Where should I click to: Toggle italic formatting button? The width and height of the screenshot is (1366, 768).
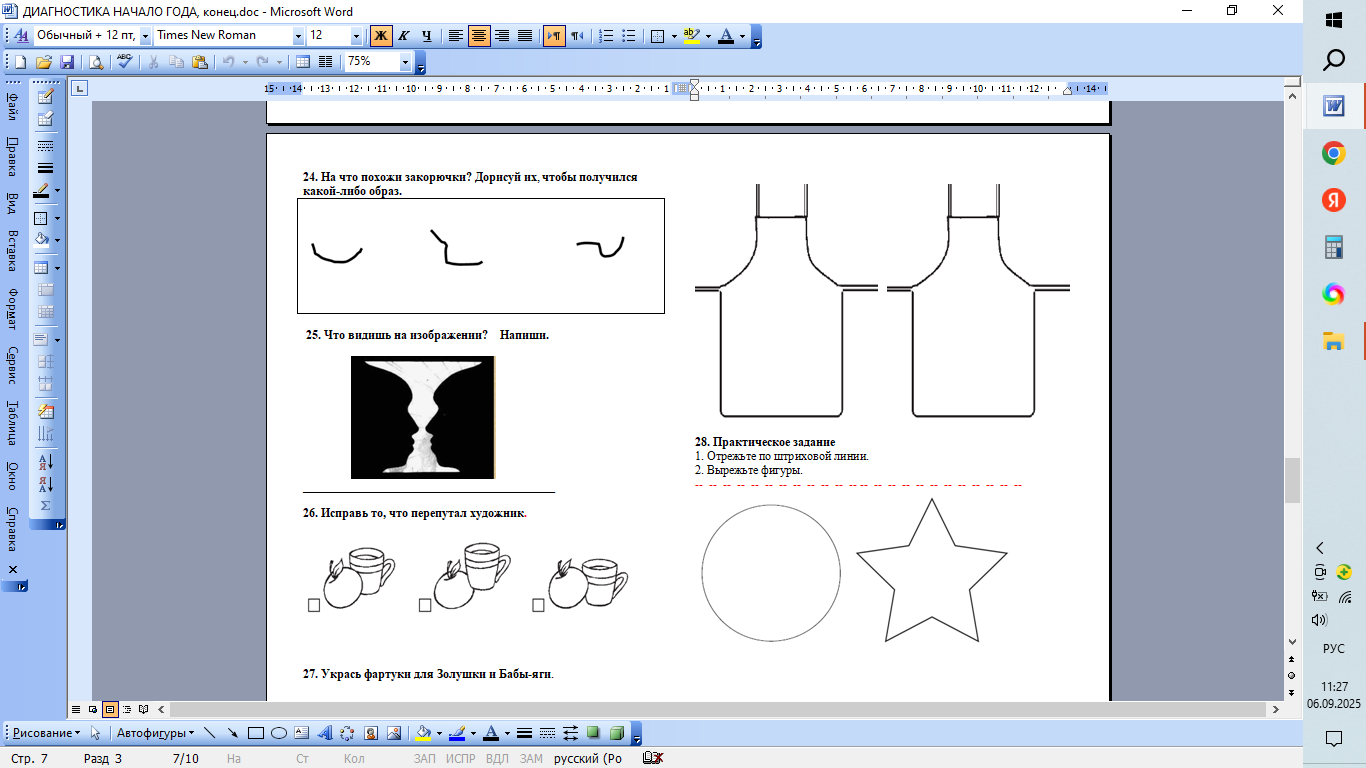404,36
